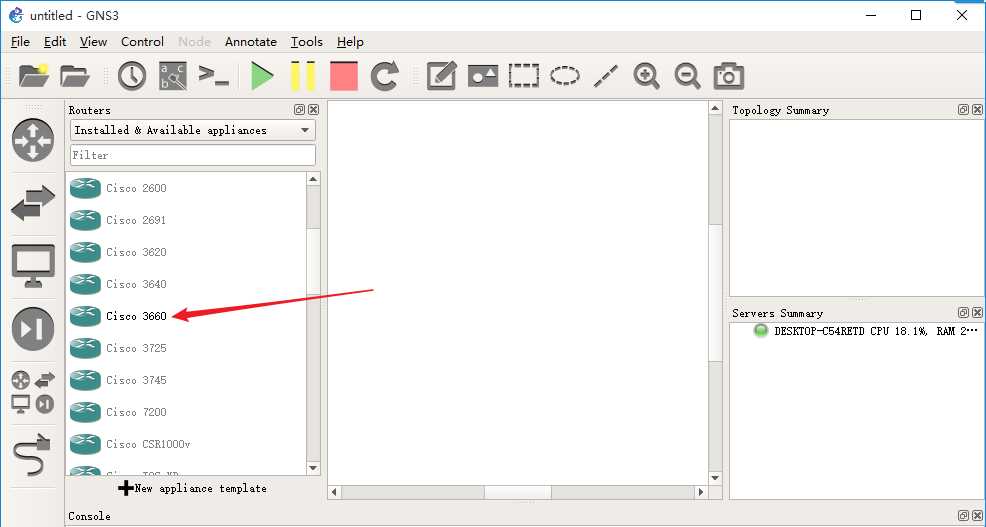Open the Help menu
The height and width of the screenshot is (527, 986).
tap(350, 42)
